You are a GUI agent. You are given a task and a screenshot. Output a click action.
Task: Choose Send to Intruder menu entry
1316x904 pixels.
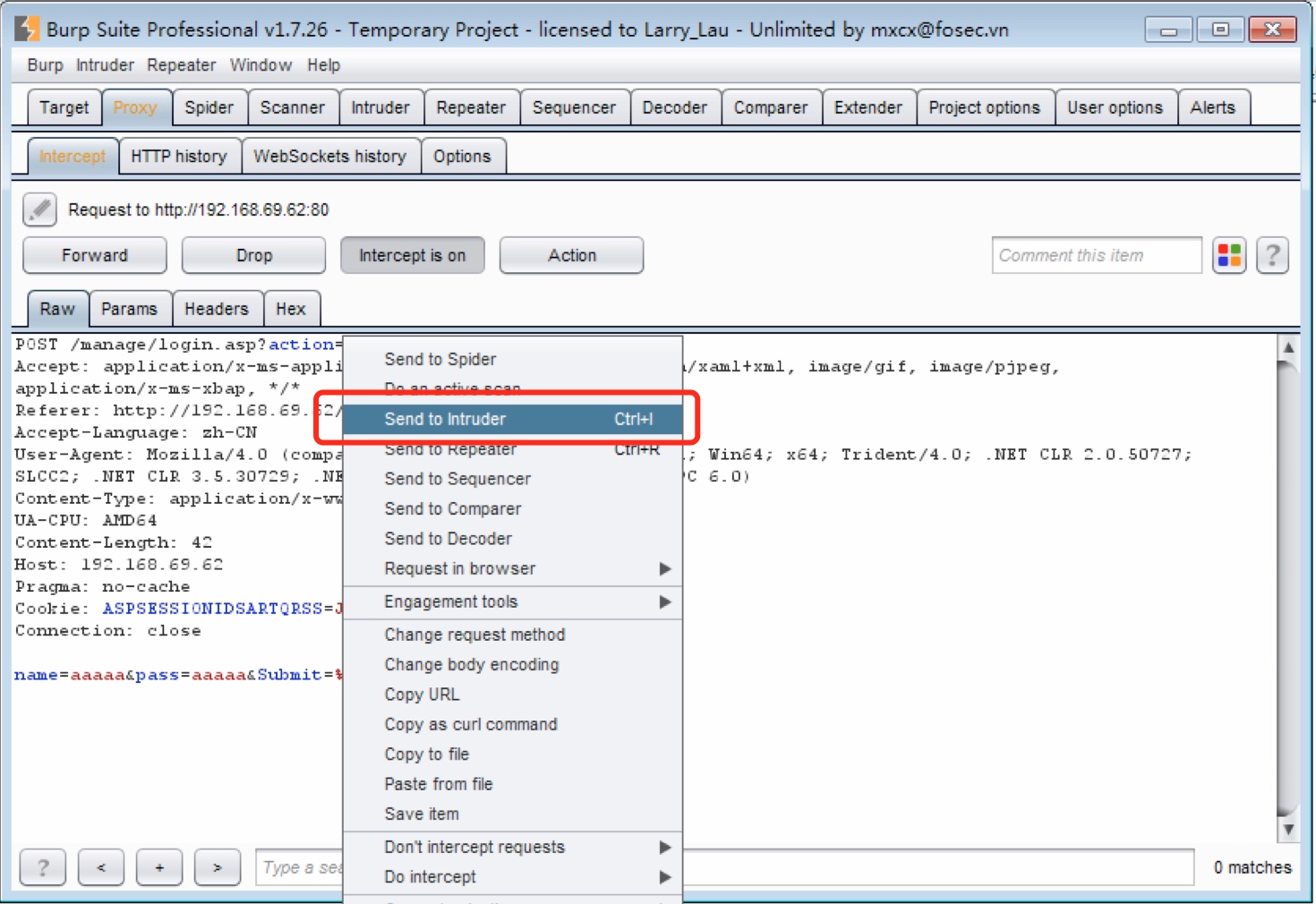pyautogui.click(x=513, y=419)
